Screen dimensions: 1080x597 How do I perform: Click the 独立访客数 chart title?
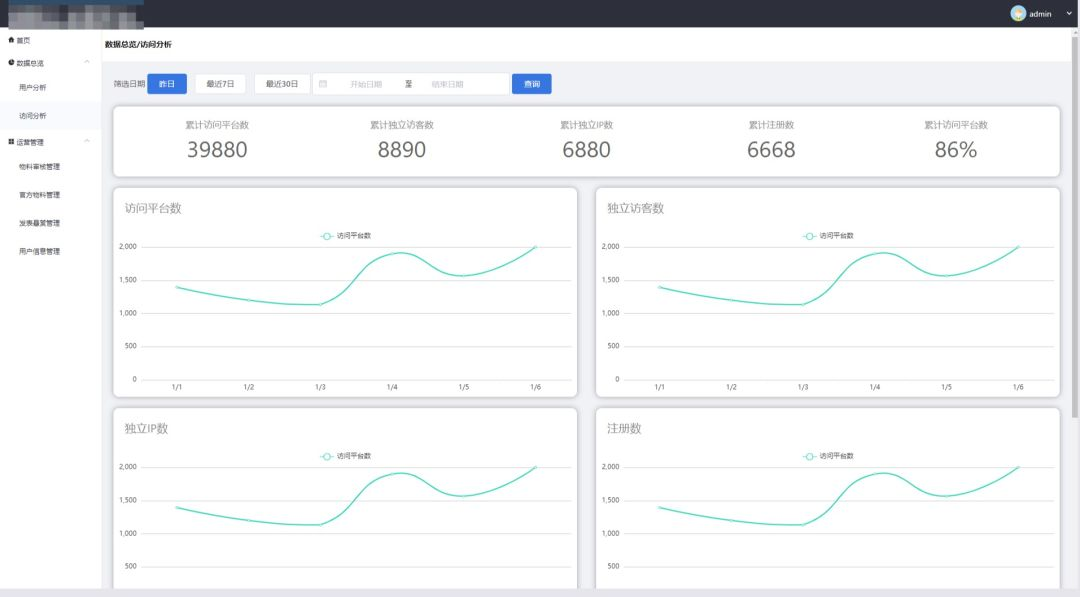click(x=635, y=208)
